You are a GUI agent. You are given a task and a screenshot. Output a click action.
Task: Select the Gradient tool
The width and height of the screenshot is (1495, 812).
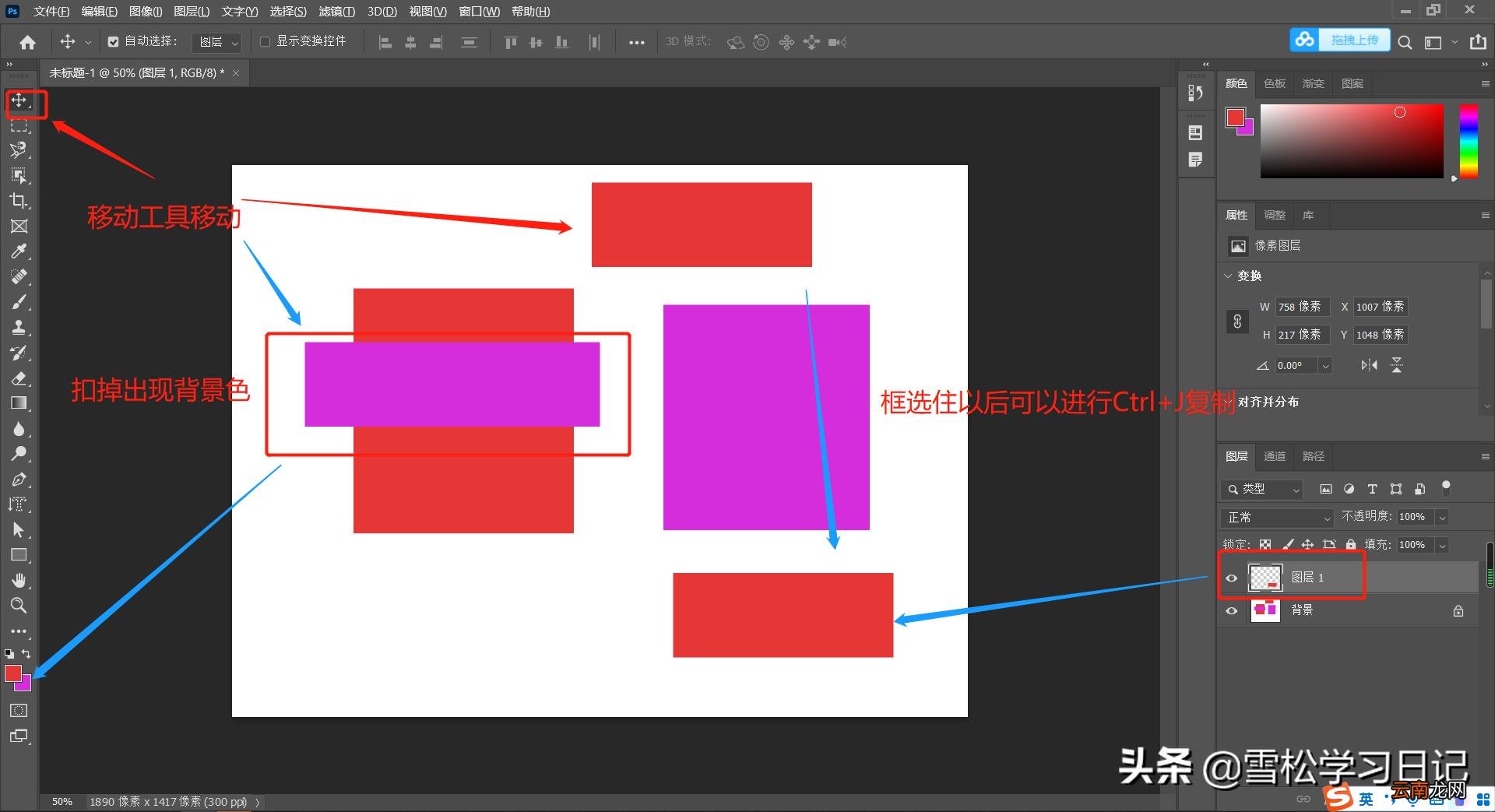(19, 403)
